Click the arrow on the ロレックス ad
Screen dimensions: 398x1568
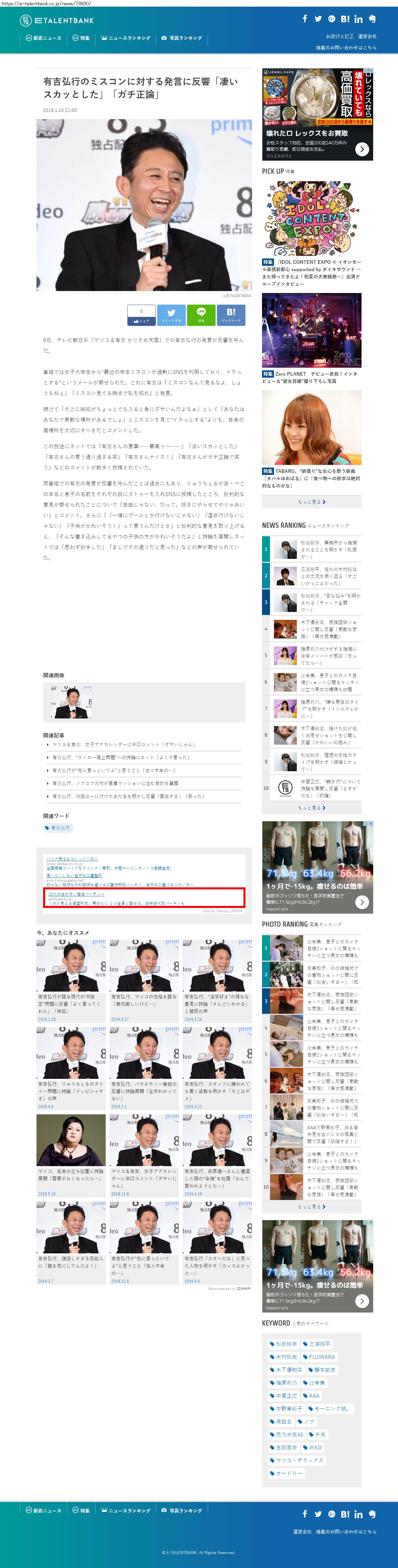362,149
